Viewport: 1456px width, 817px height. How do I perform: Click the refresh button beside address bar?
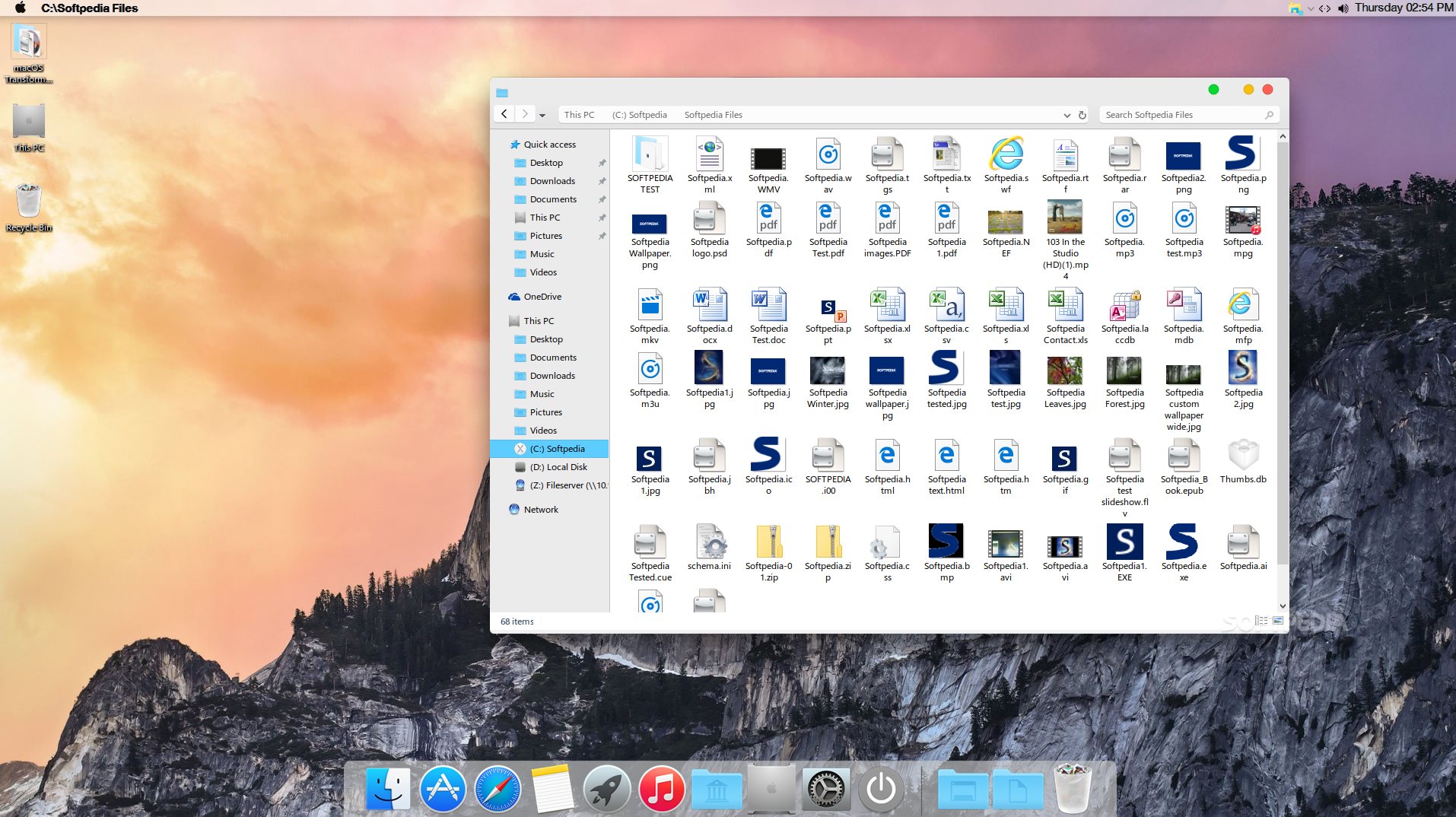click(x=1082, y=115)
